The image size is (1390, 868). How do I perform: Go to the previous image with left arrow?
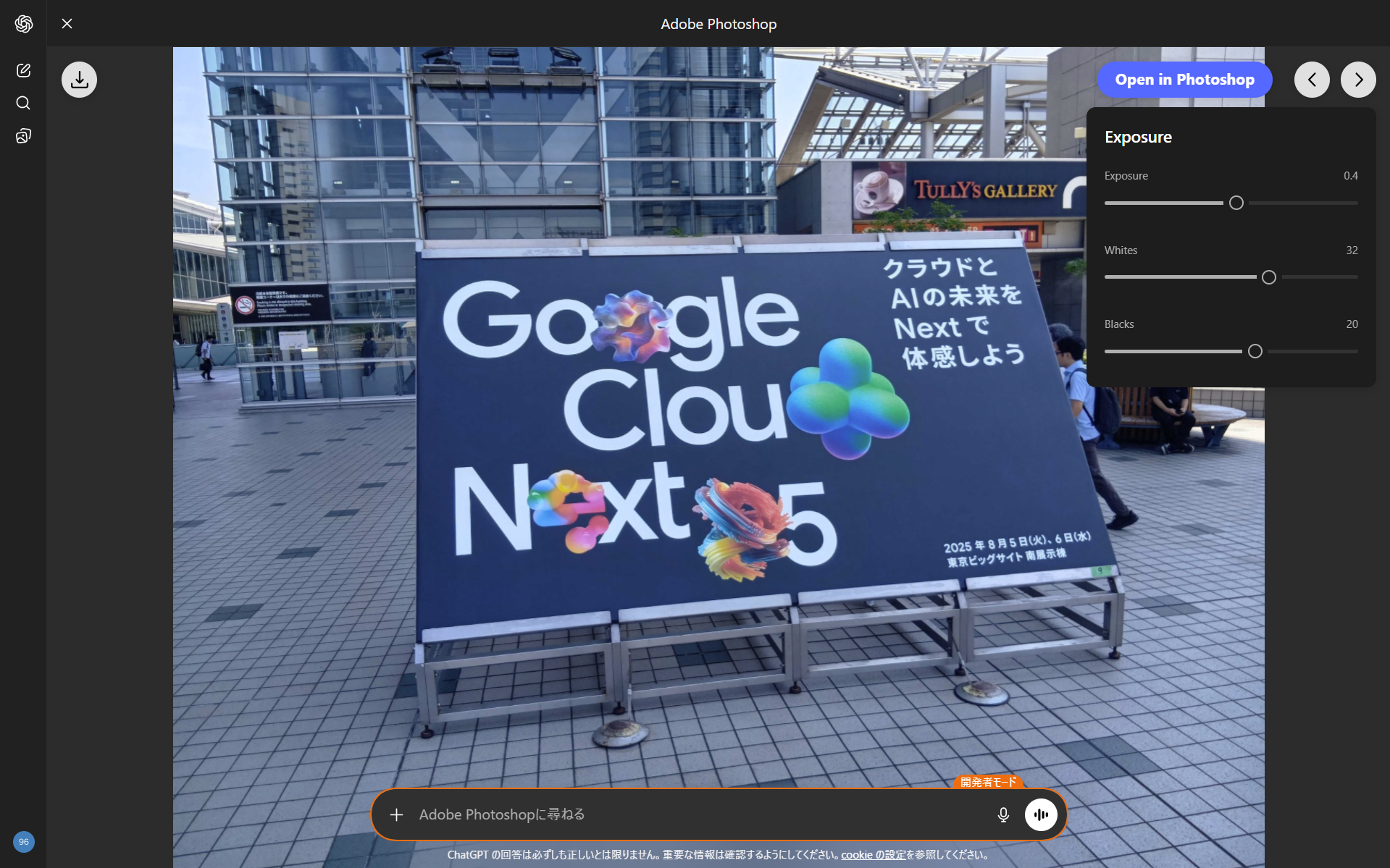coord(1312,80)
